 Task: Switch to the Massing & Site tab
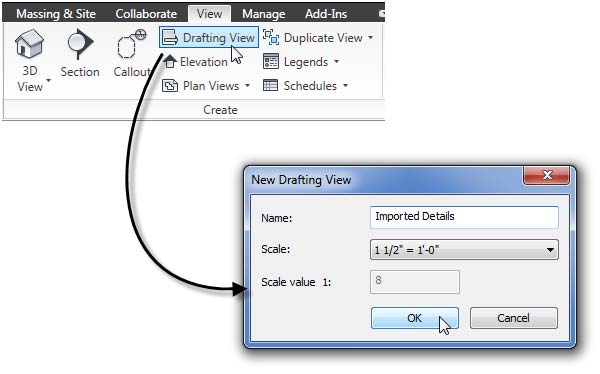point(56,14)
